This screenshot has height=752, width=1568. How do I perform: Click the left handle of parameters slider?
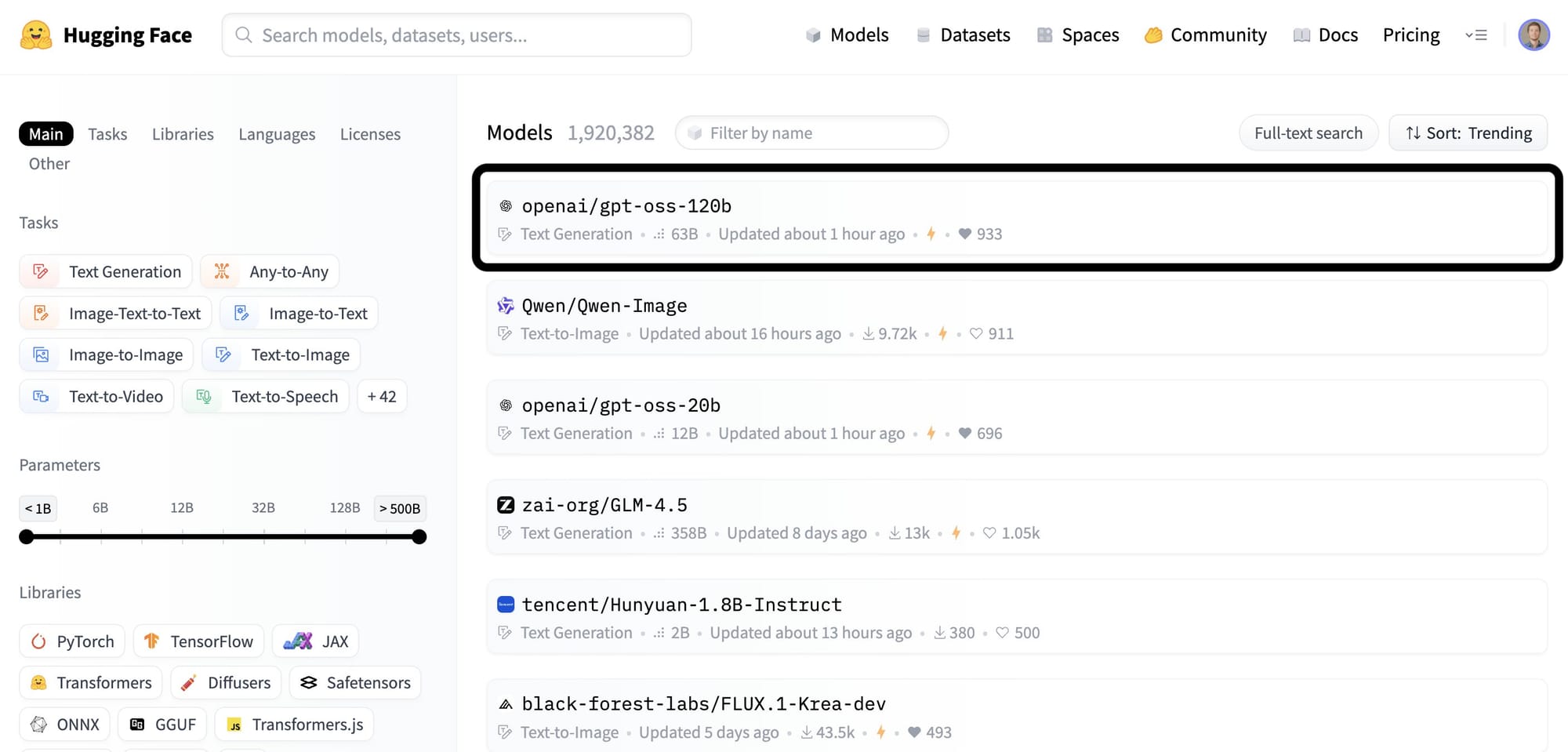click(27, 536)
